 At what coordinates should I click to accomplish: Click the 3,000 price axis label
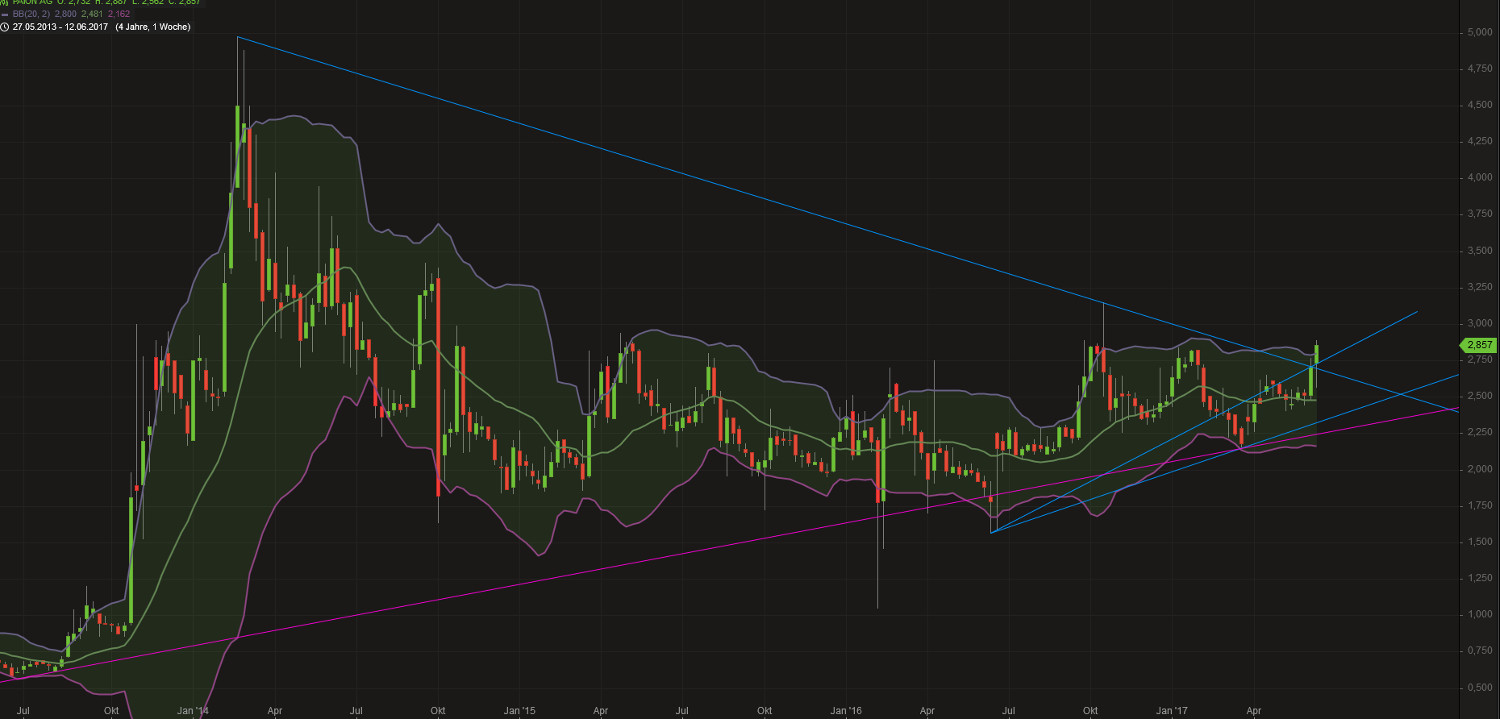1481,323
